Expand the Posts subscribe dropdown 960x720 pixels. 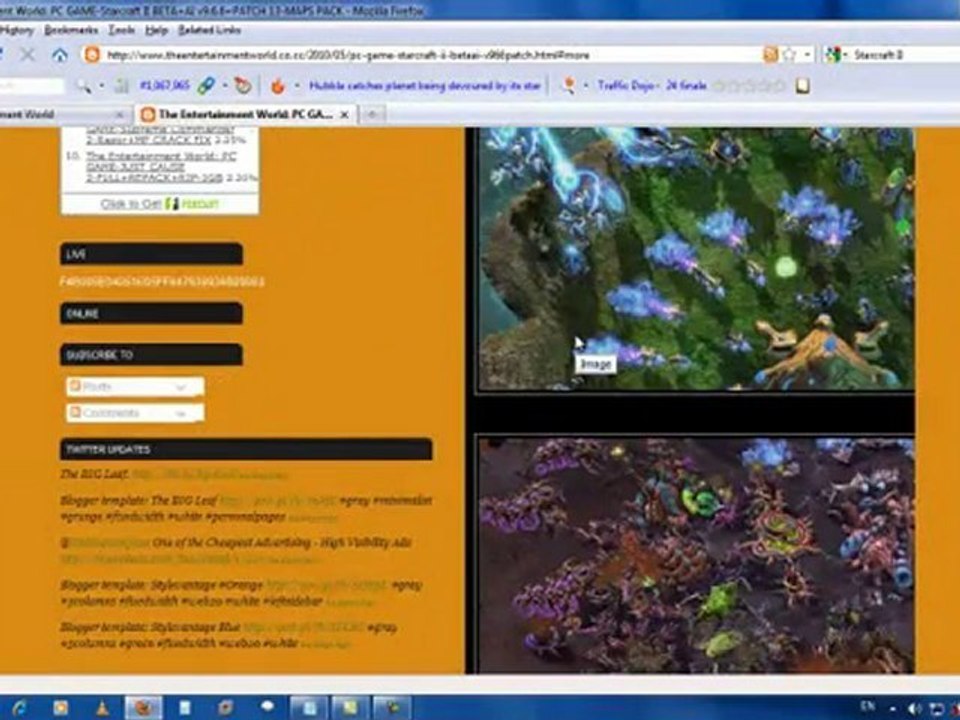135,387
